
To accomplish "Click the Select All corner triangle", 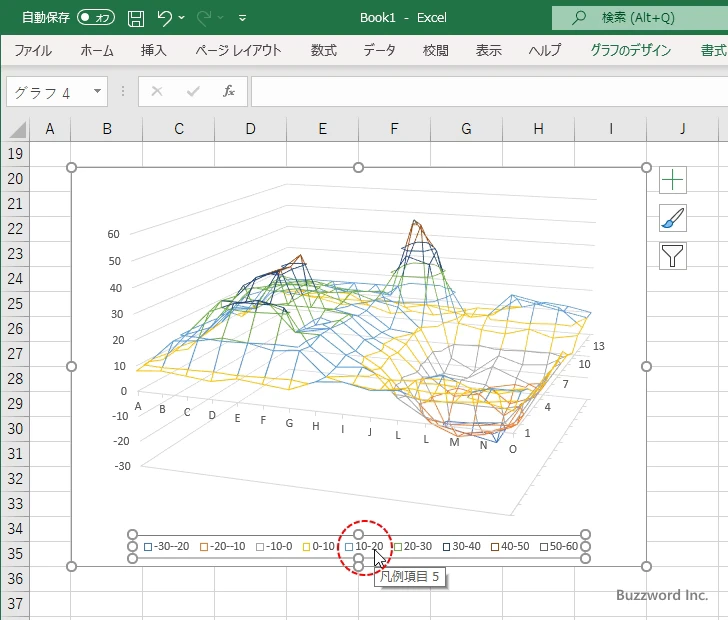I will click(x=18, y=129).
